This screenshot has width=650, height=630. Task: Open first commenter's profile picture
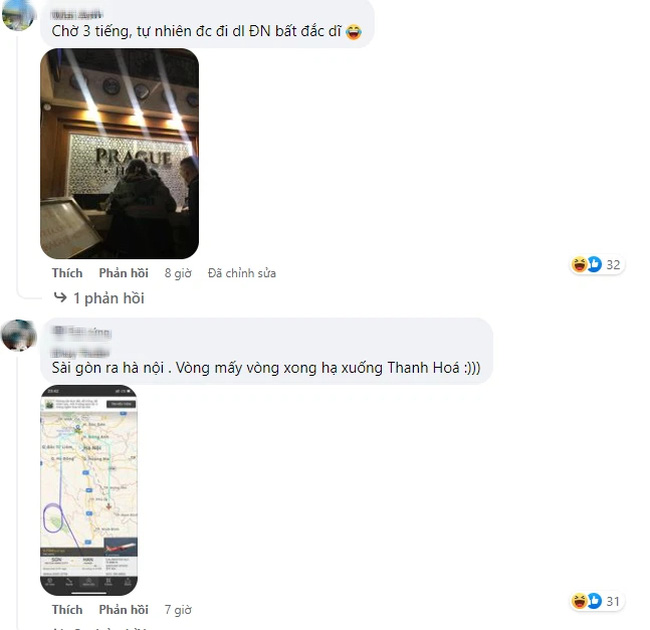click(17, 15)
